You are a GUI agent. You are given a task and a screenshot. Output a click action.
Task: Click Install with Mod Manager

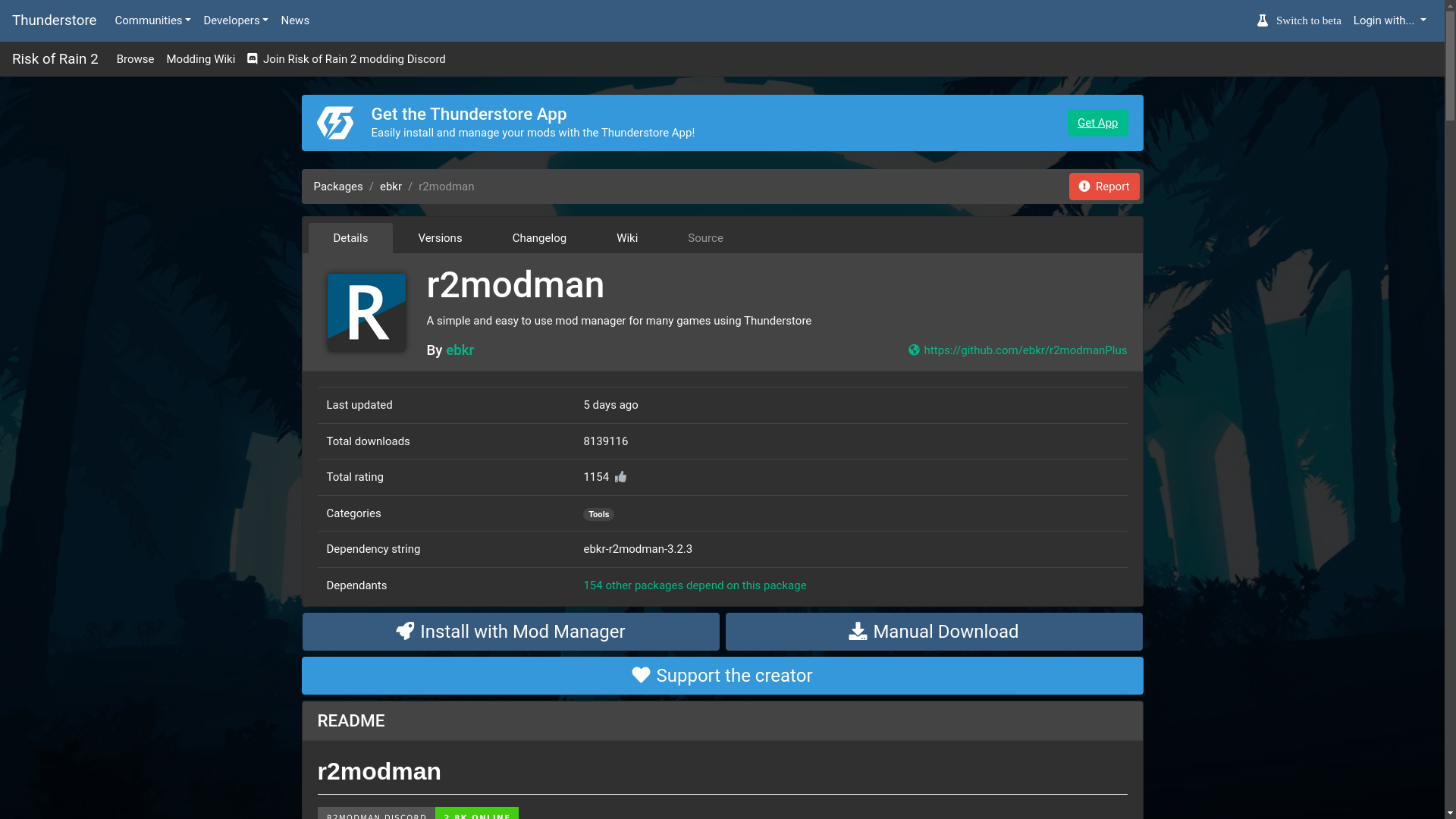pos(511,632)
